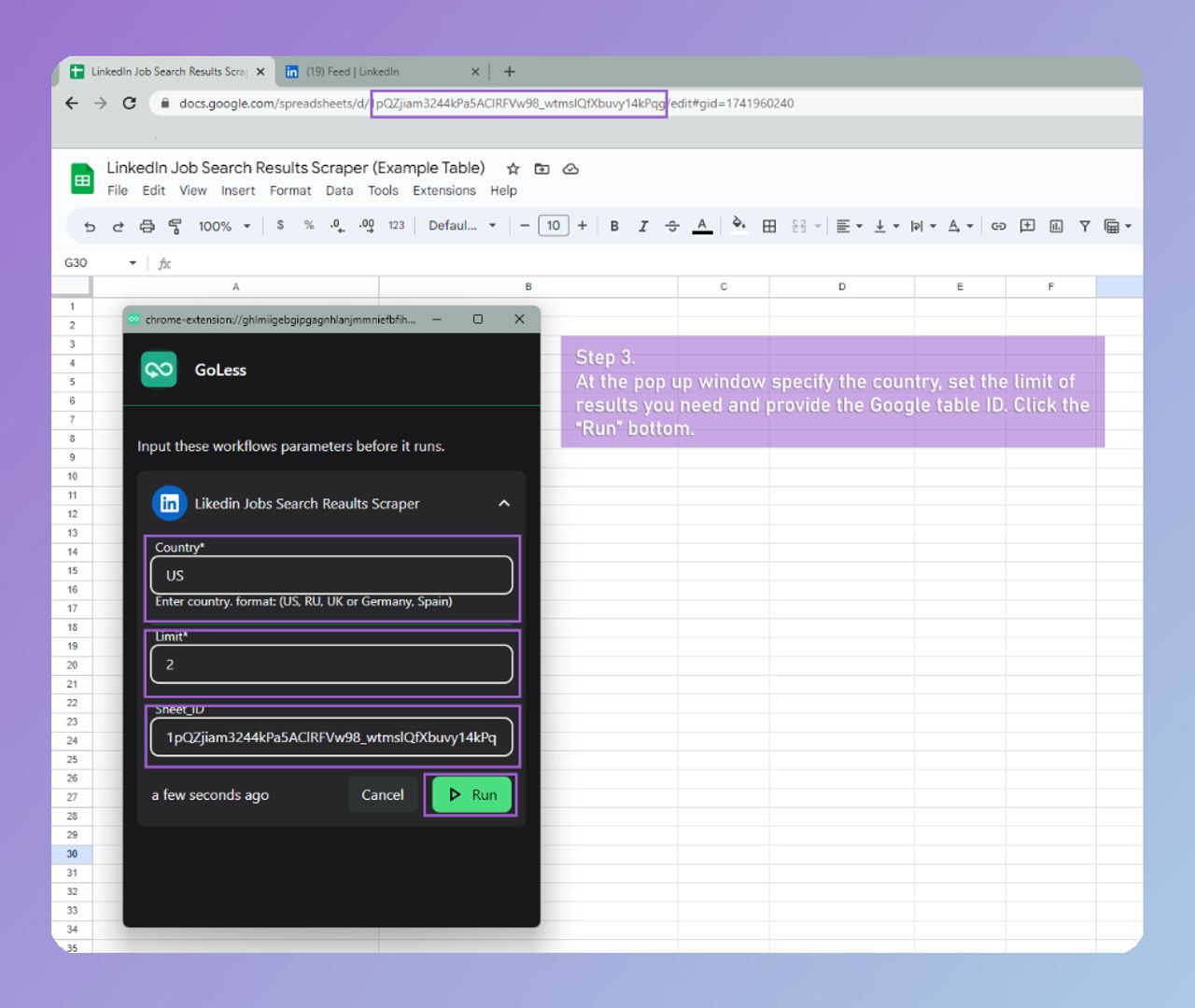
Task: Switch to the LinkedIn Feed tab
Action: pyautogui.click(x=383, y=72)
